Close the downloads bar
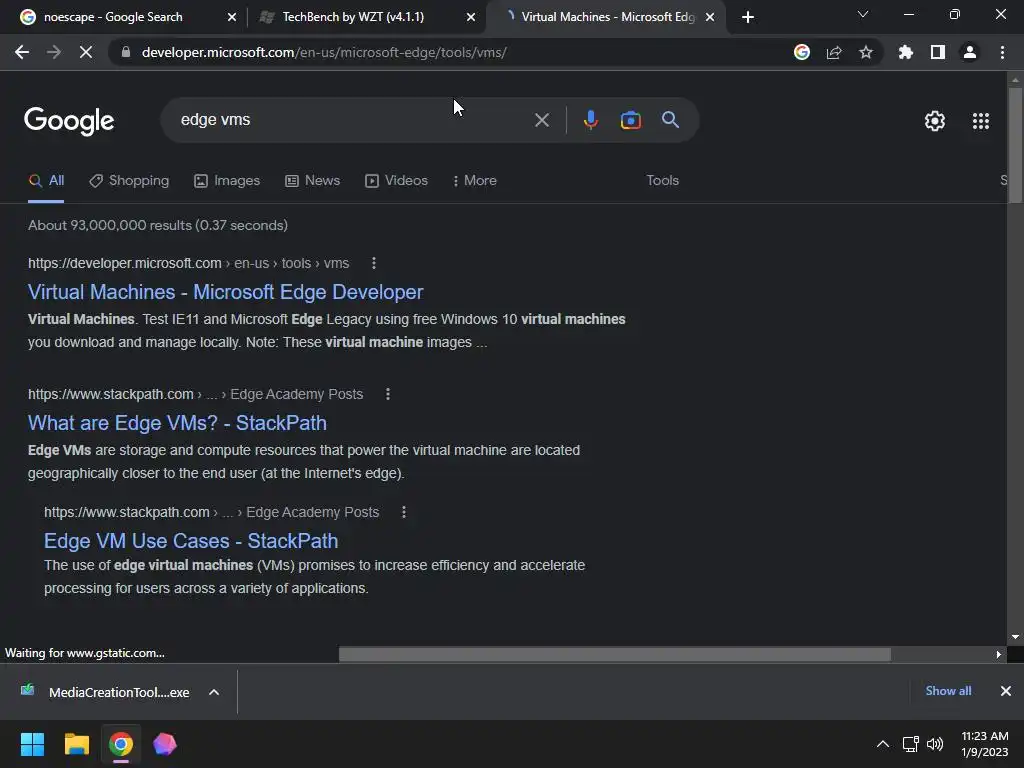 (1006, 691)
